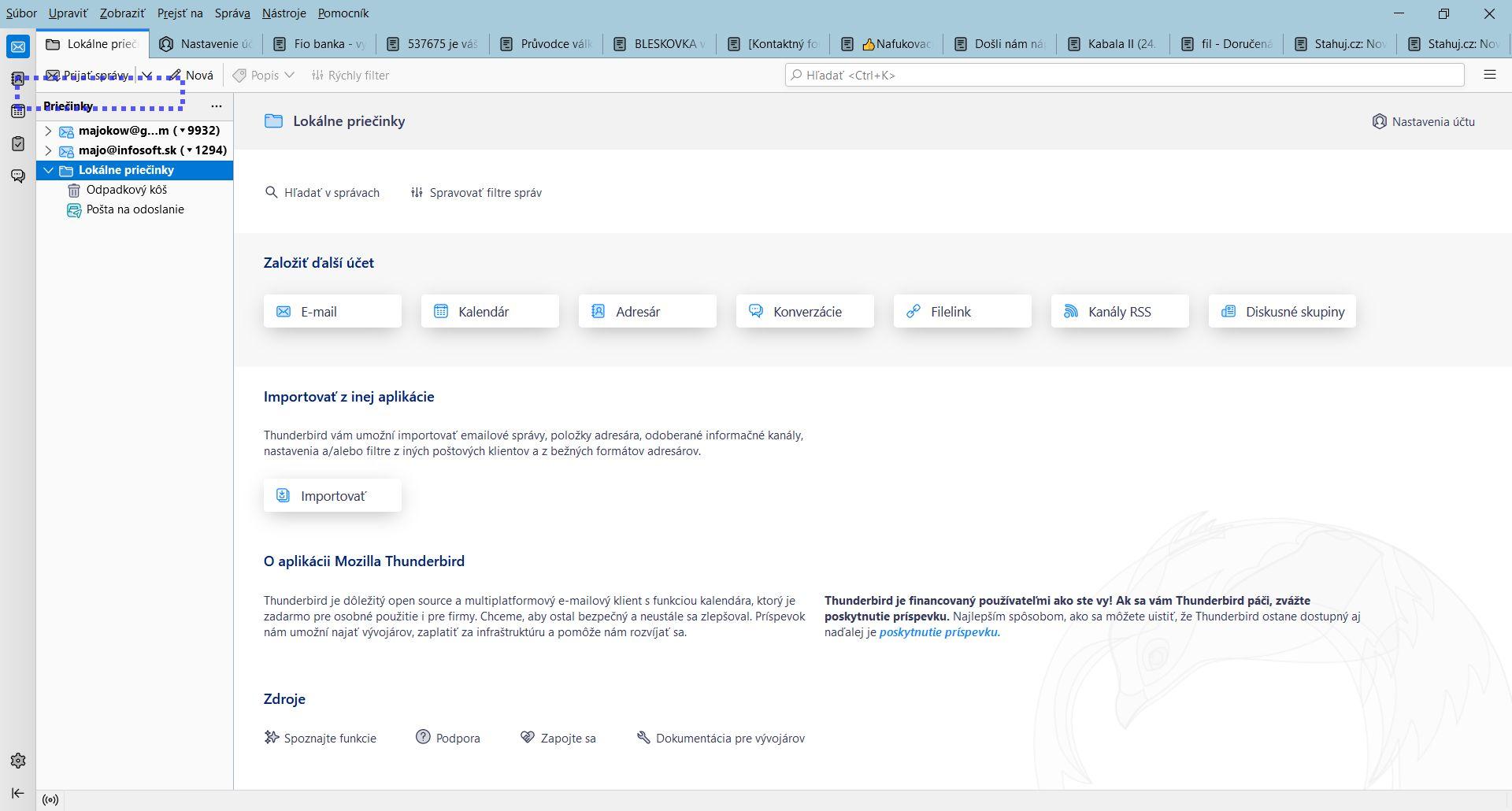1512x811 pixels.
Task: Click the Importovať button
Action: (x=332, y=496)
